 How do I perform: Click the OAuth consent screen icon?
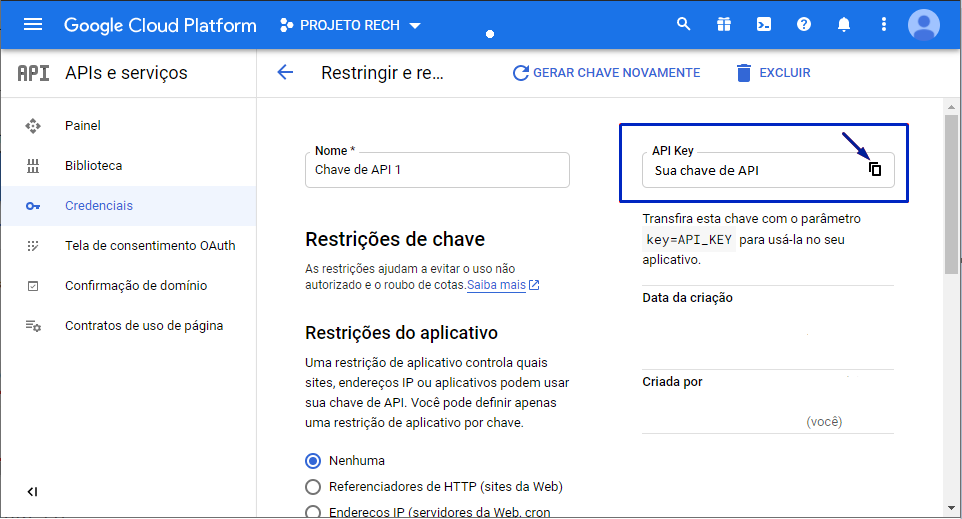[33, 246]
